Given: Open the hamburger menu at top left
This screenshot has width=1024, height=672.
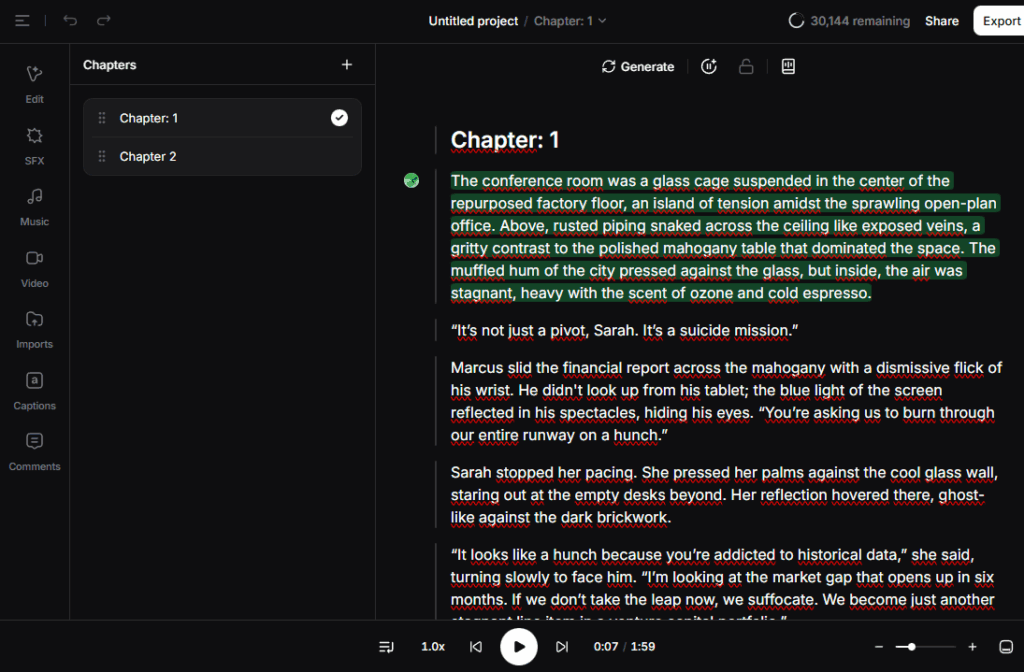Looking at the screenshot, I should point(22,20).
